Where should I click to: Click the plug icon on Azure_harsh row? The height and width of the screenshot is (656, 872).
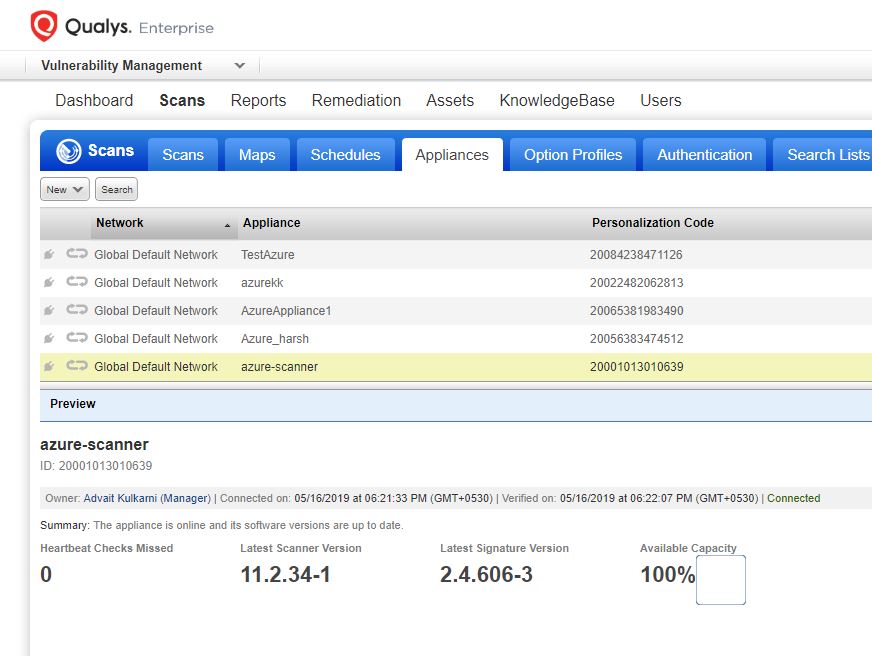click(x=48, y=338)
